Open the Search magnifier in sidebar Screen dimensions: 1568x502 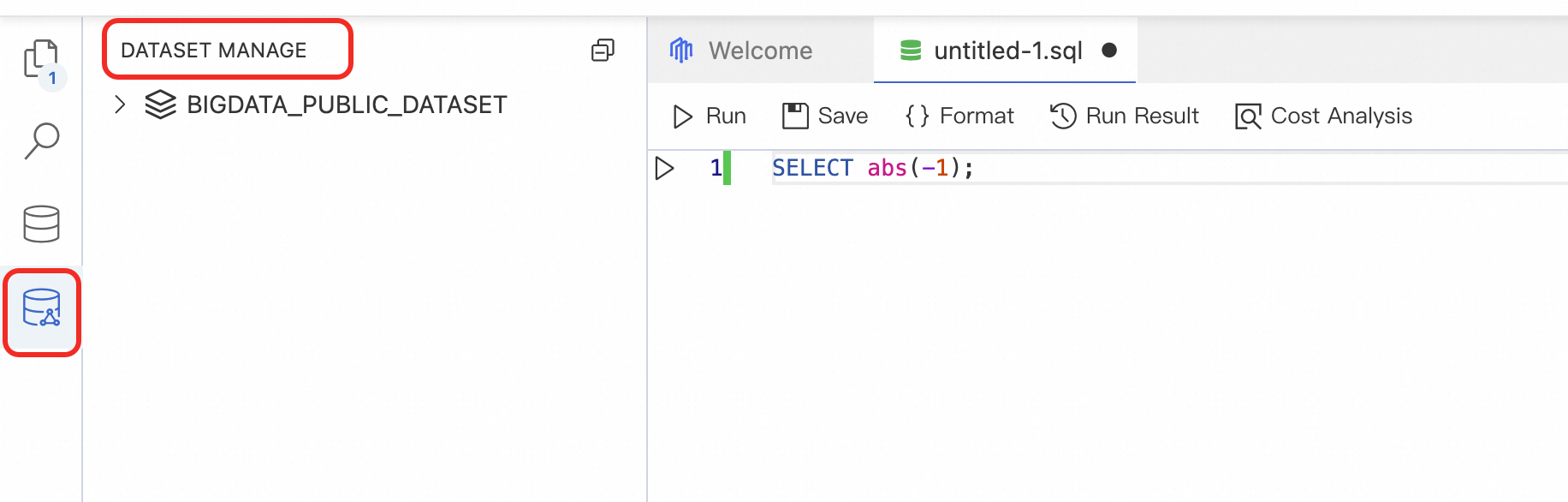(41, 141)
